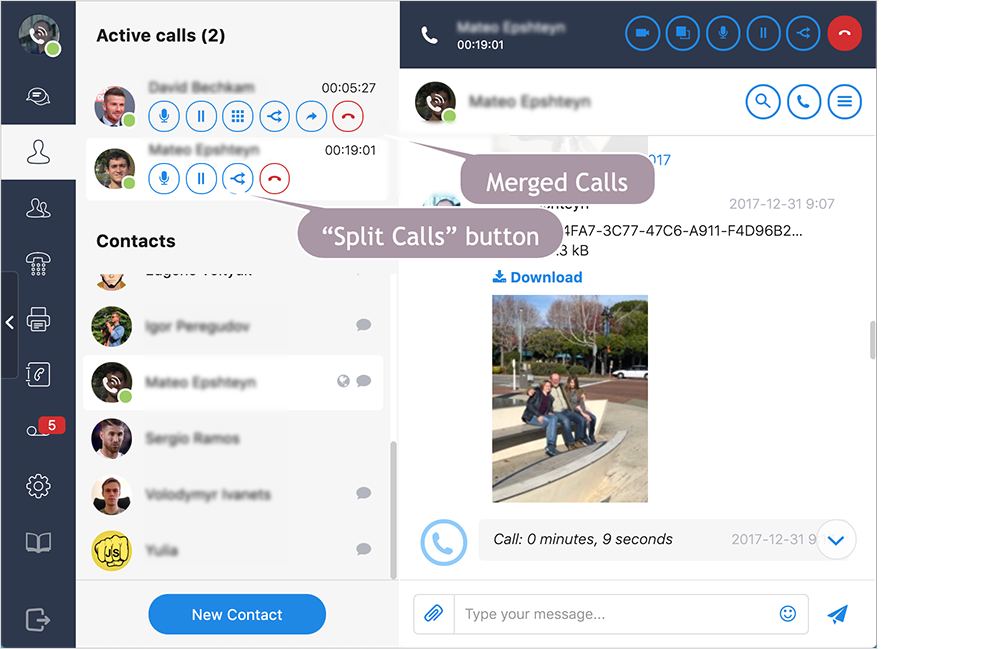
Task: Transfer David Bechkam's call with the arrow icon
Action: [311, 116]
